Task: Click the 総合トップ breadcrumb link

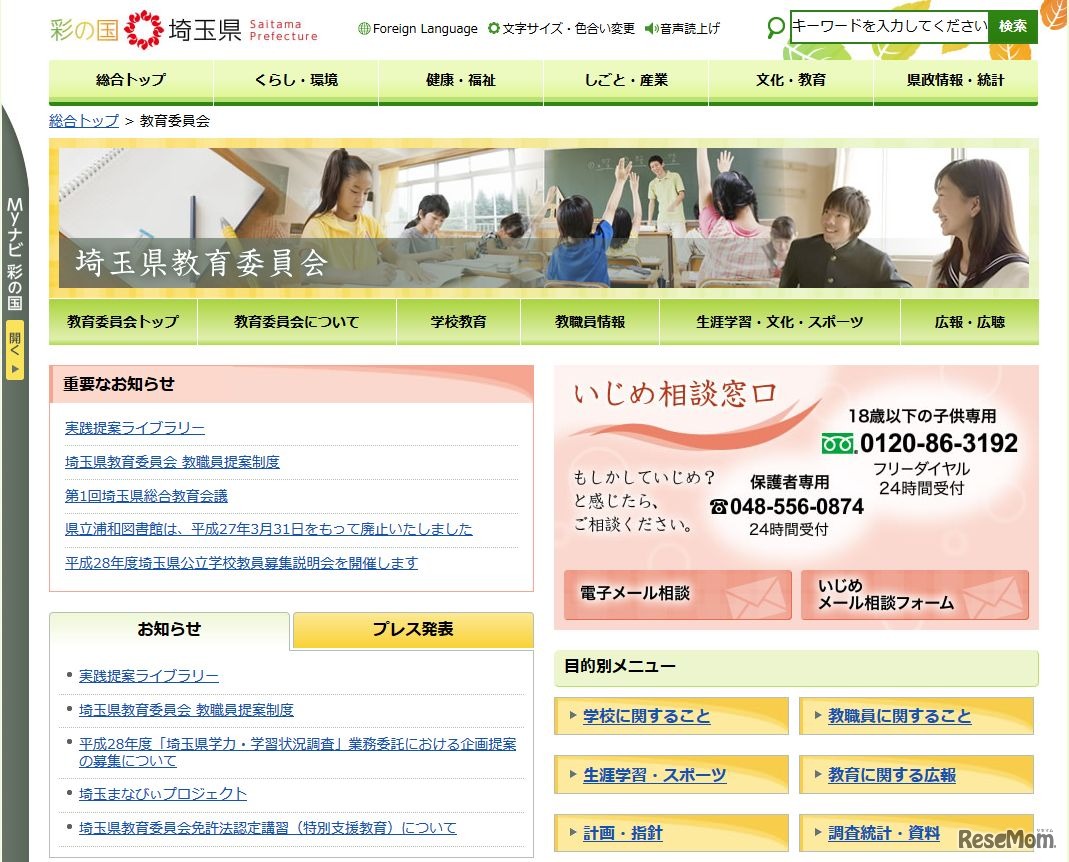Action: (x=80, y=121)
